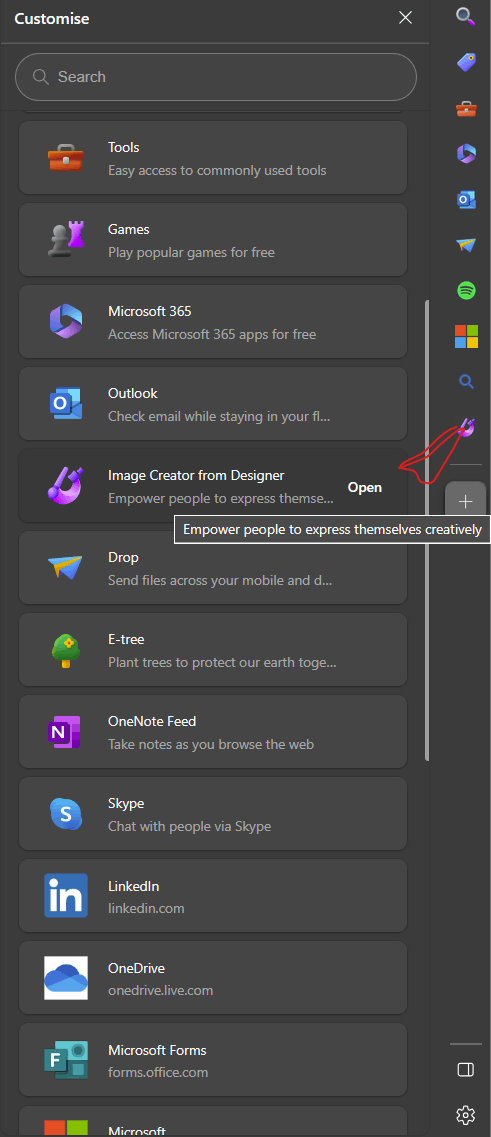Open the Microsoft 365 sidebar icon
The image size is (491, 1137).
point(466,154)
